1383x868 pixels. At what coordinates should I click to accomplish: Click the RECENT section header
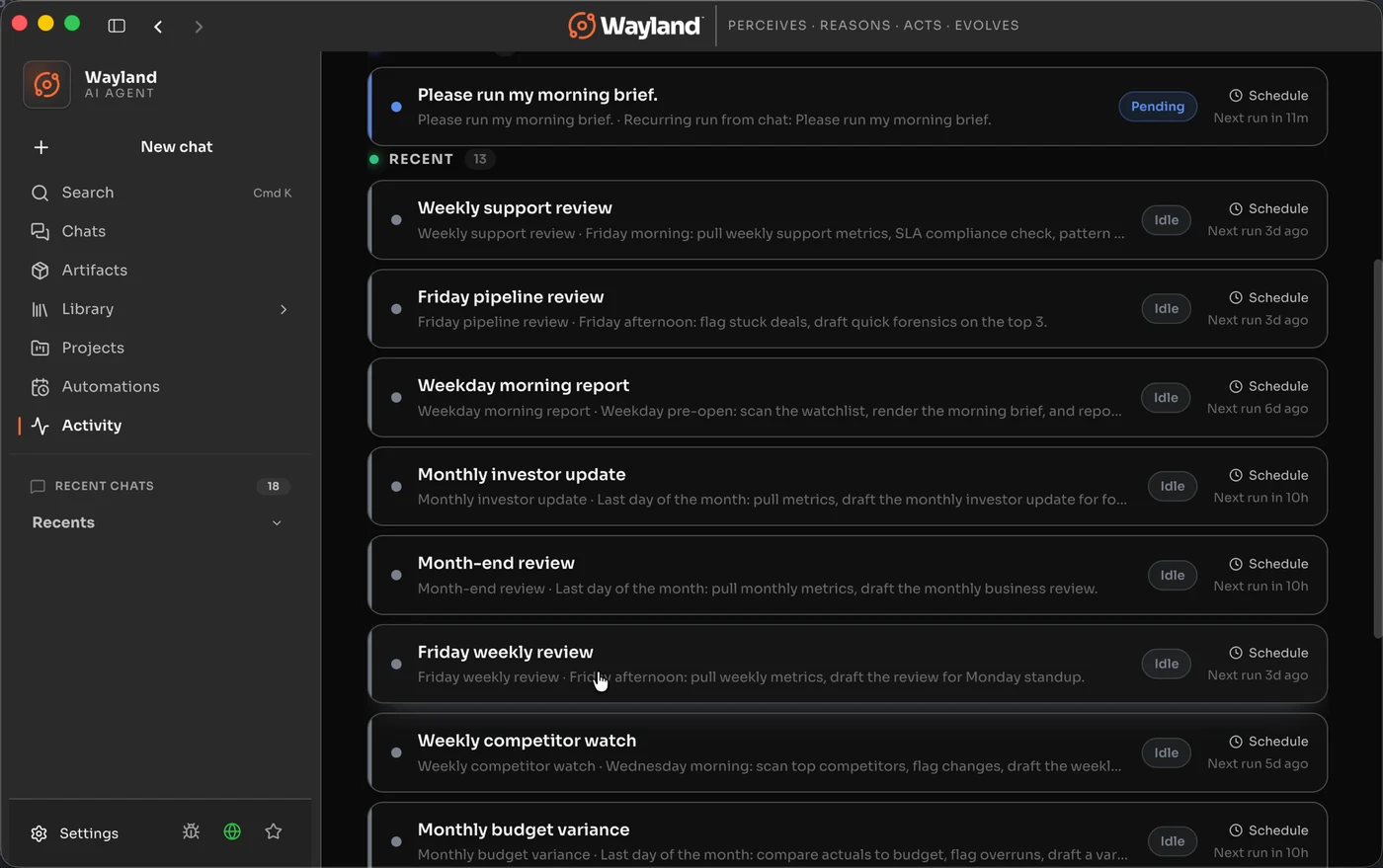421,159
